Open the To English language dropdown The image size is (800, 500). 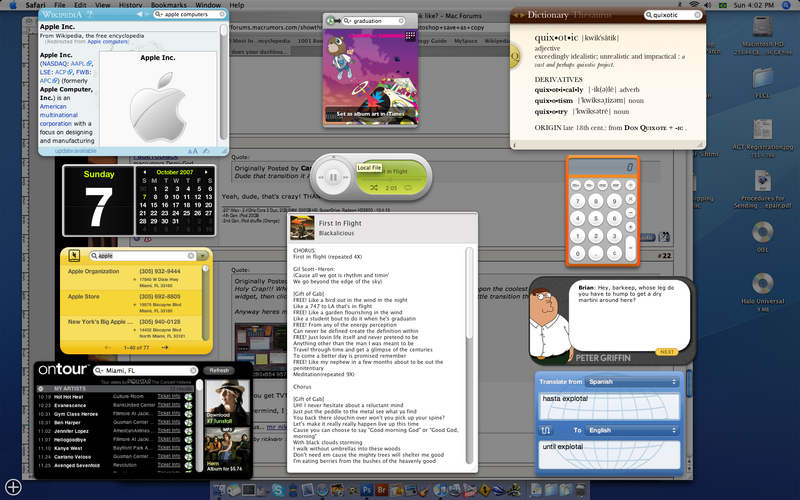632,430
